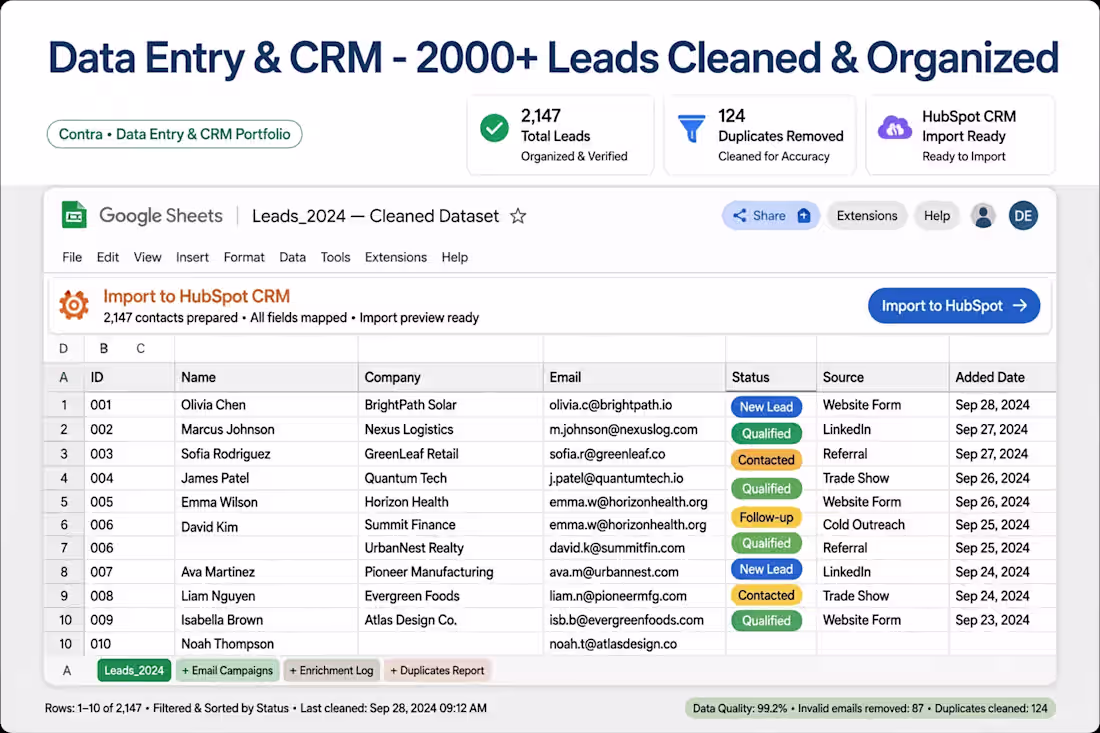Click the purple cloud HubSpot CRM icon

[x=894, y=128]
